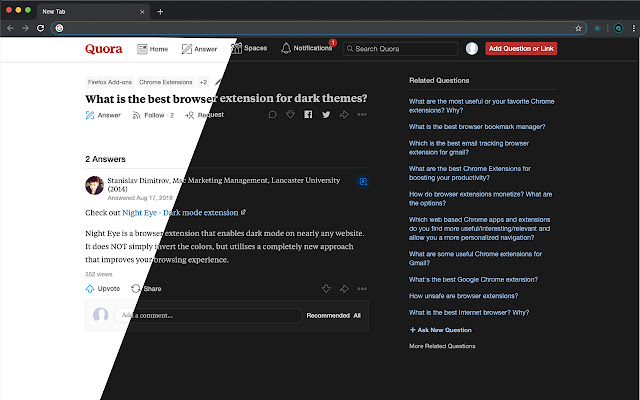This screenshot has height=400, width=640.
Task: Open the Notifications bell
Action: [307, 48]
